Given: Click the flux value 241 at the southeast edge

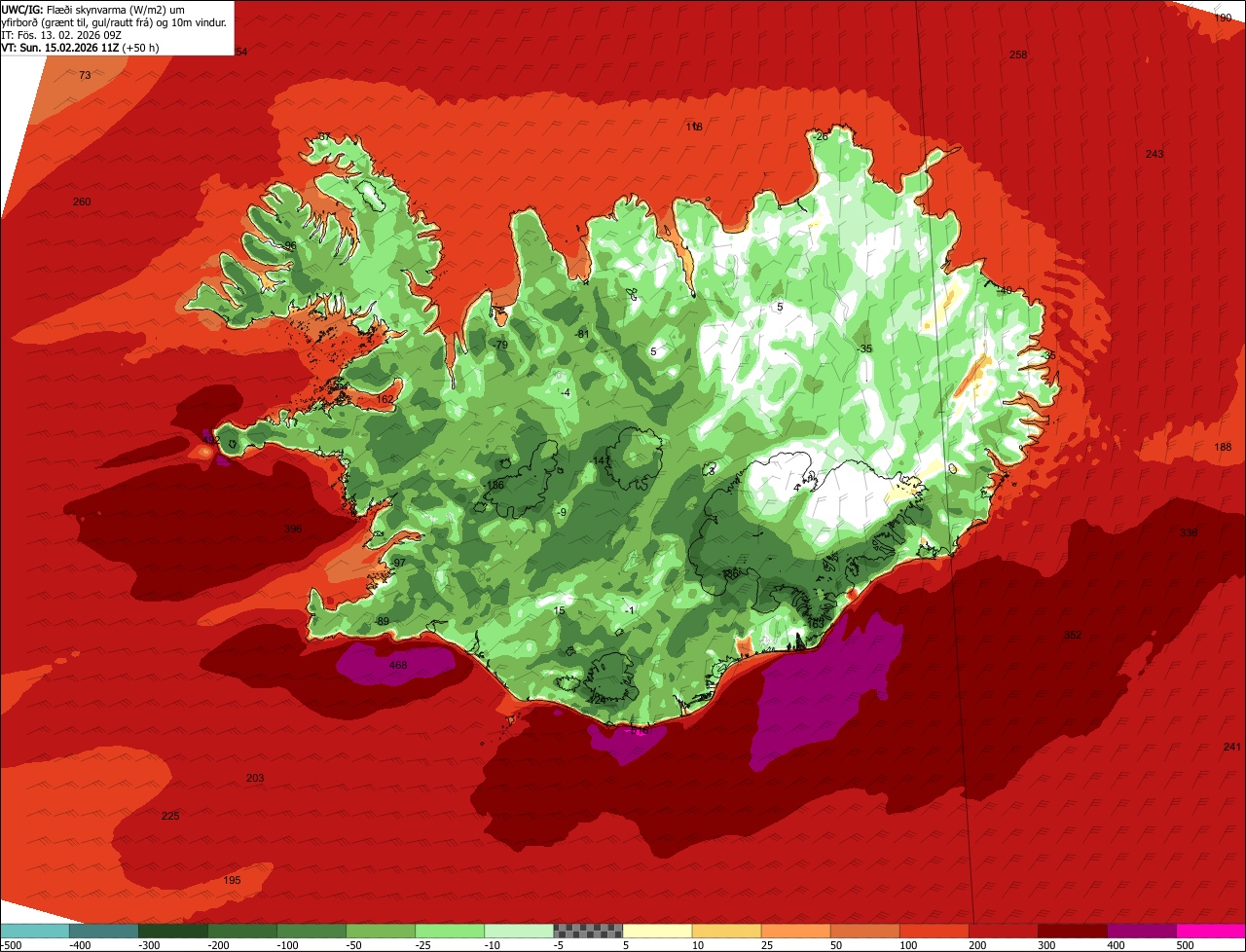Looking at the screenshot, I should [x=1232, y=748].
